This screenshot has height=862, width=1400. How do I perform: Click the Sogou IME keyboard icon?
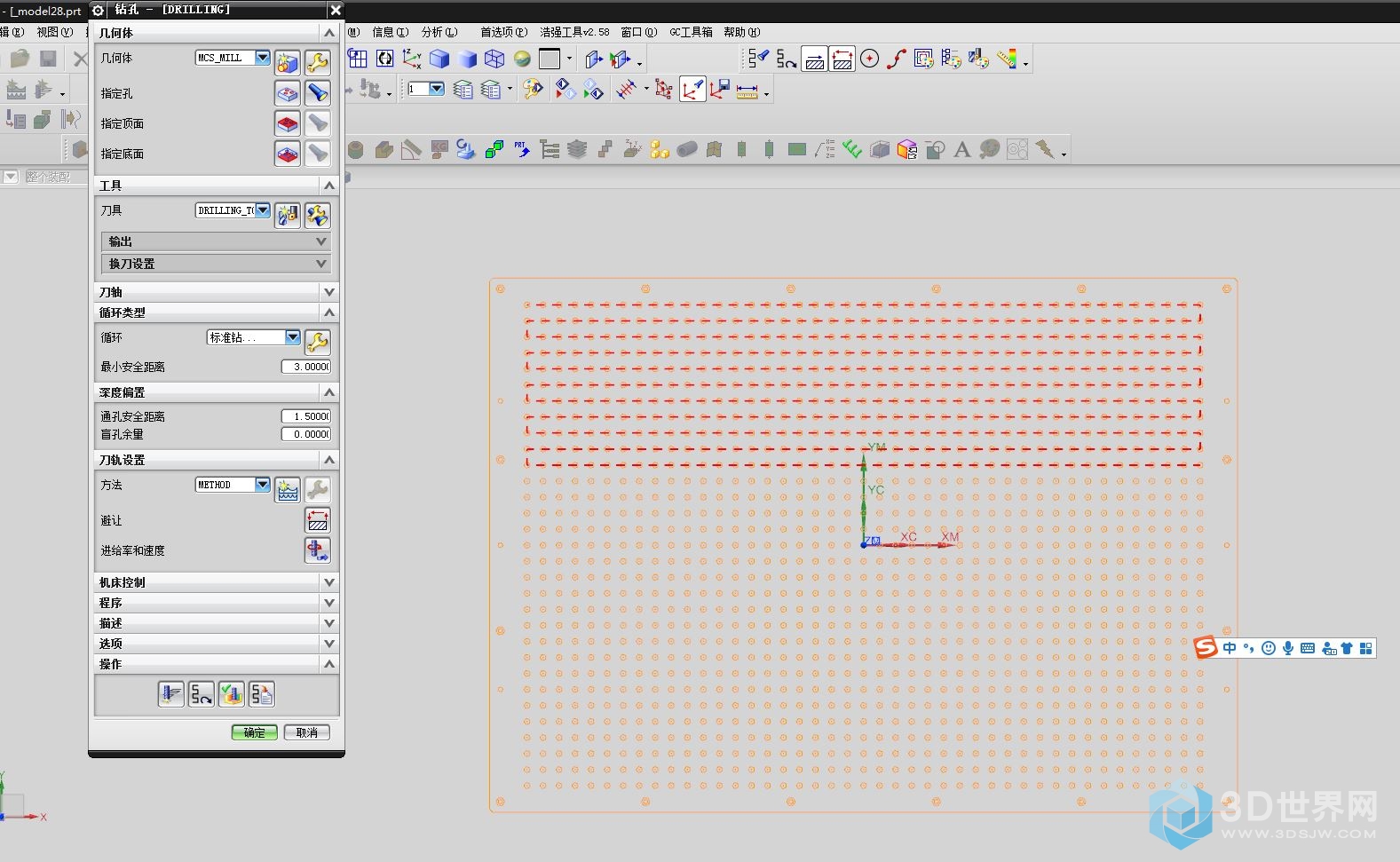point(1308,648)
